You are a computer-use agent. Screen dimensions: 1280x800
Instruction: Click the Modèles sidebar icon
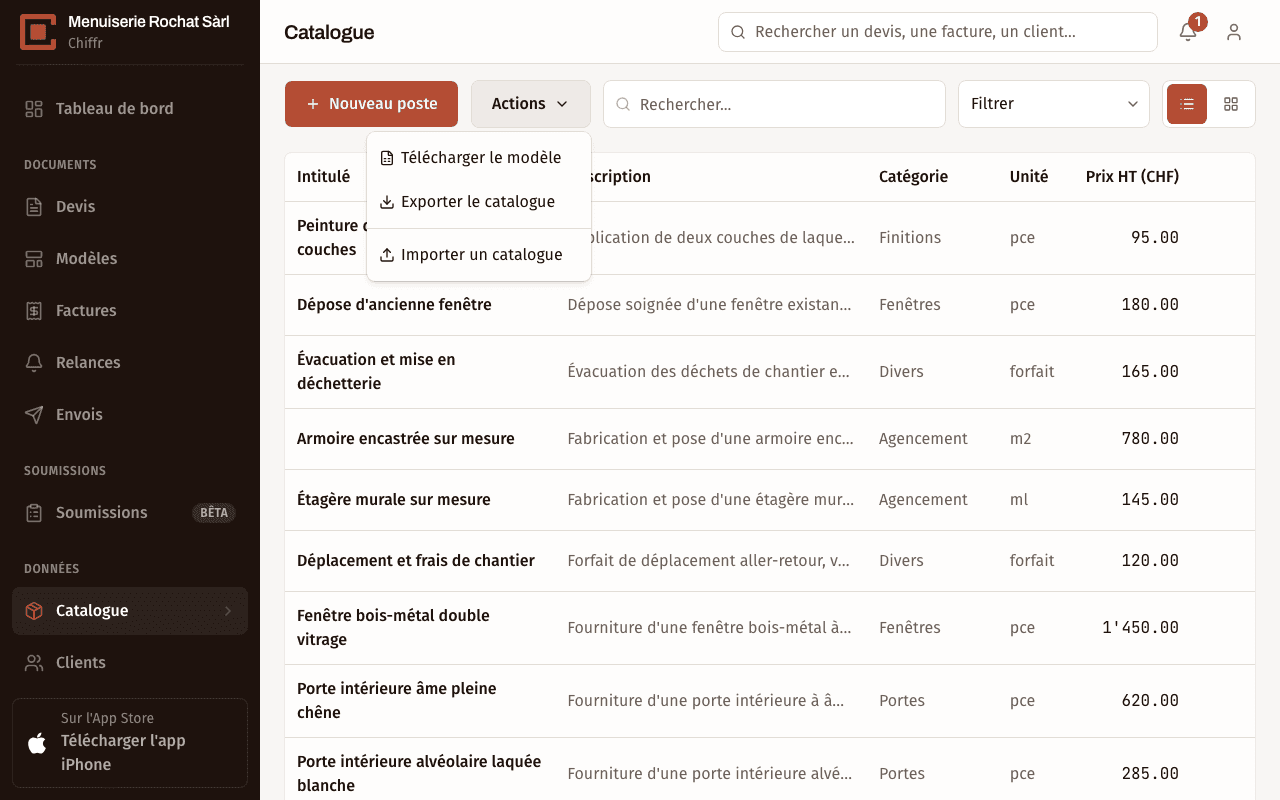pos(34,259)
